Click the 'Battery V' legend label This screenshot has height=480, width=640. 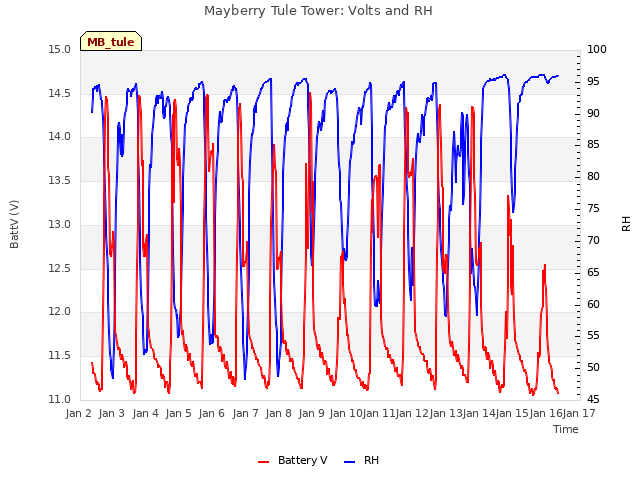302,460
